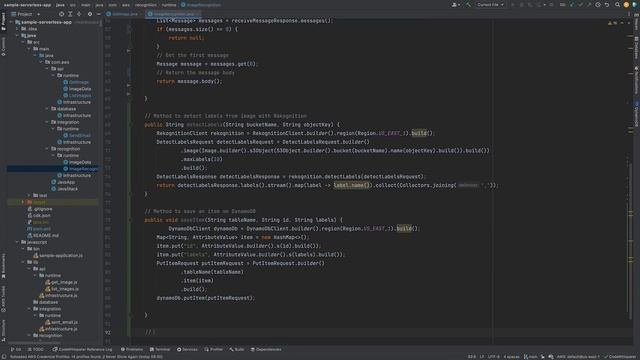Click the Git Push arrow icon

[589, 5]
